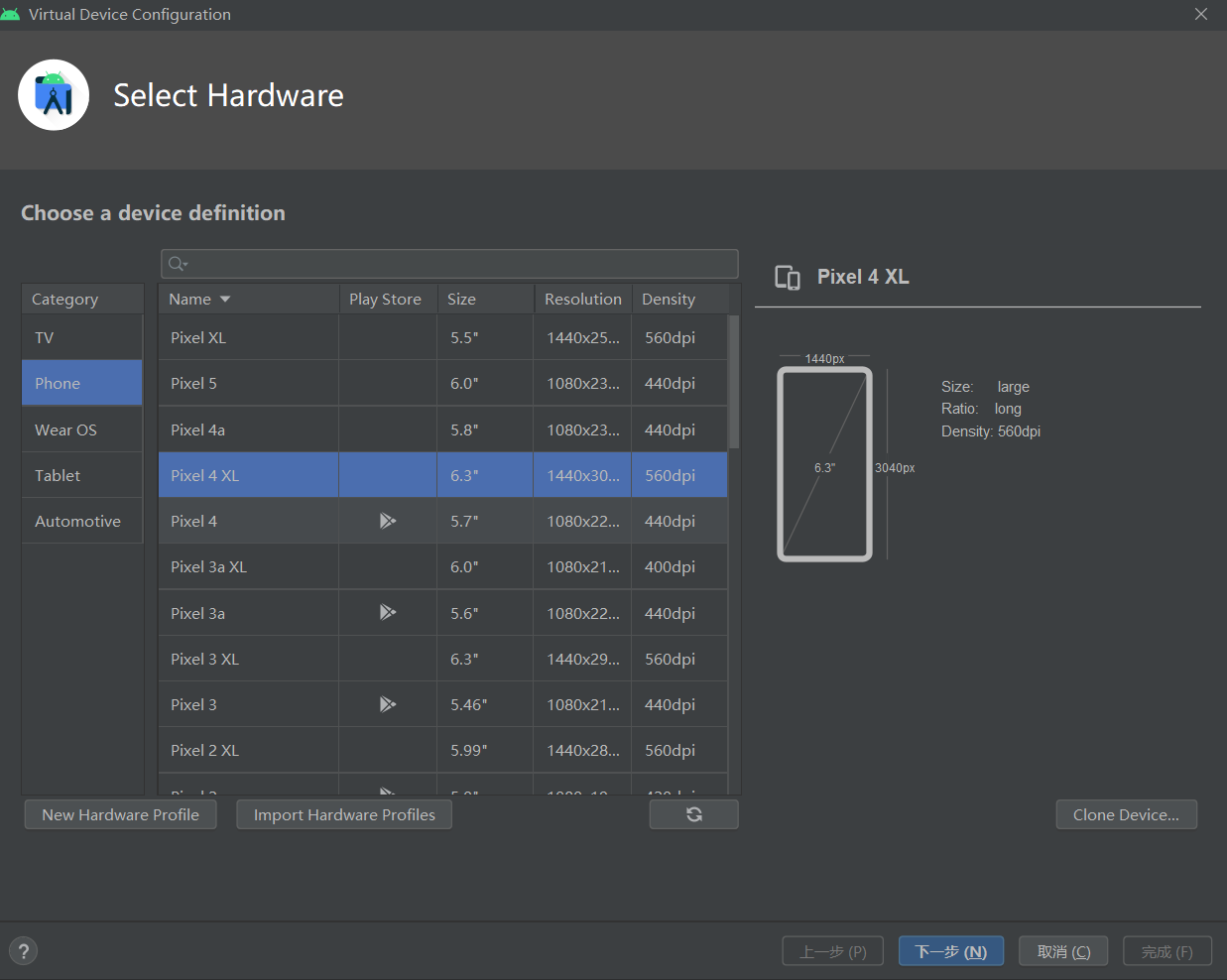The image size is (1227, 980).
Task: Click Import Hardware Profiles button
Action: pos(344,814)
